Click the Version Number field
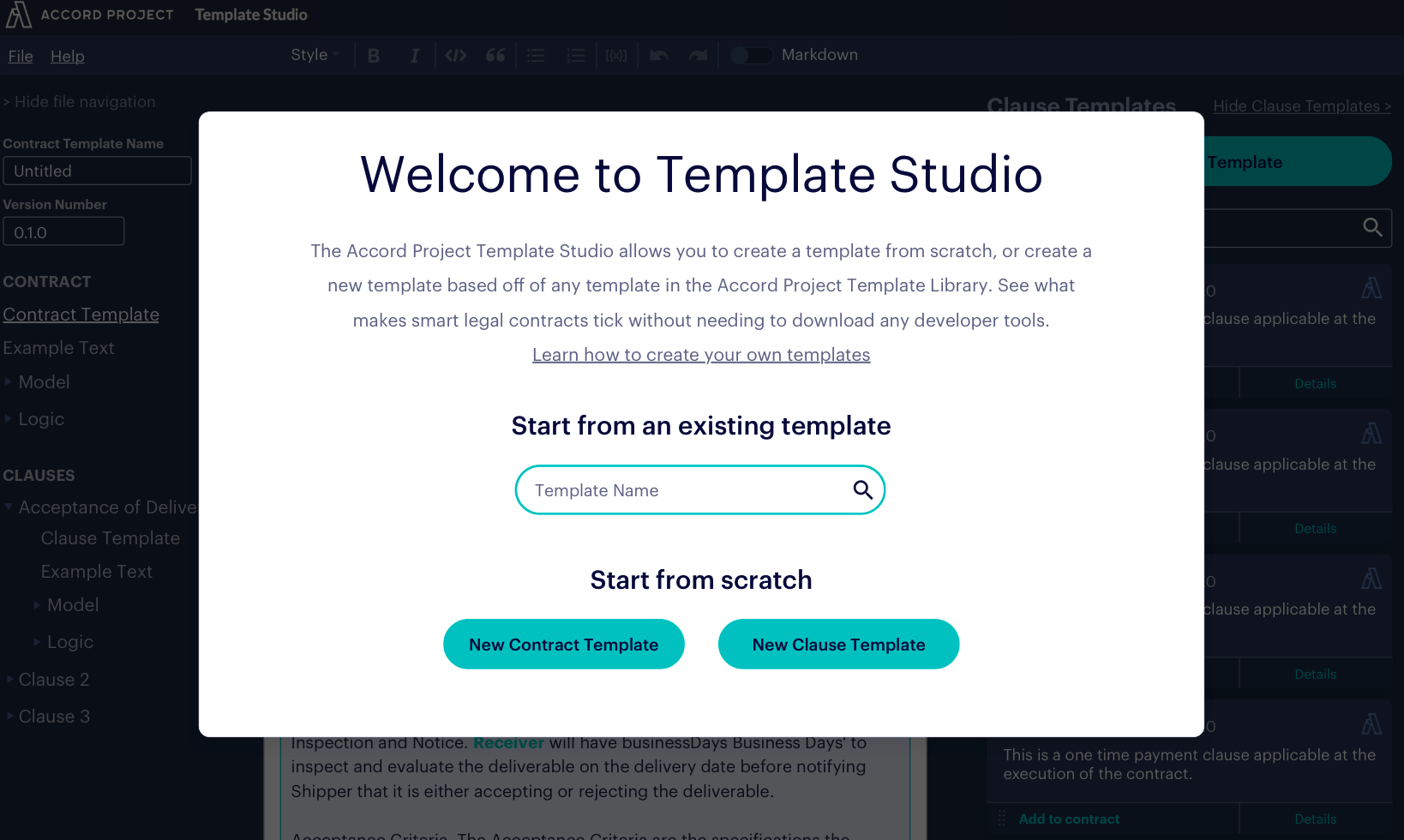Screen dimensions: 1404x840 coord(63,231)
